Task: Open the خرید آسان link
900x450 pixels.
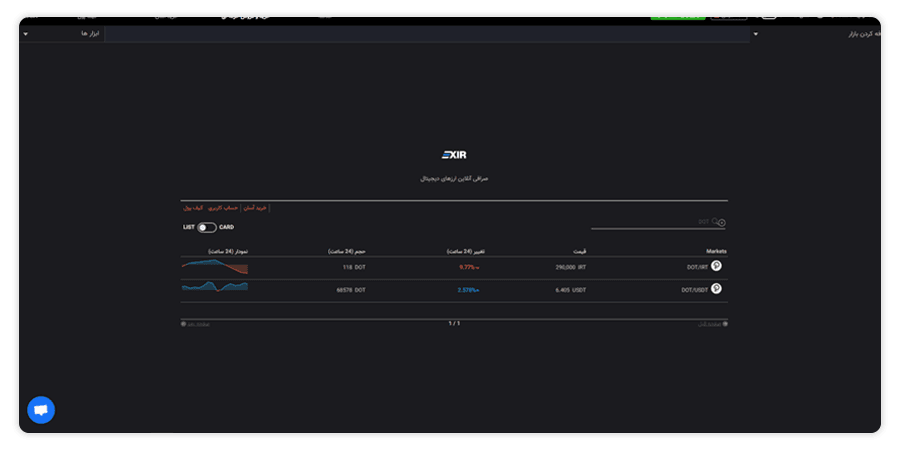Action: click(255, 208)
